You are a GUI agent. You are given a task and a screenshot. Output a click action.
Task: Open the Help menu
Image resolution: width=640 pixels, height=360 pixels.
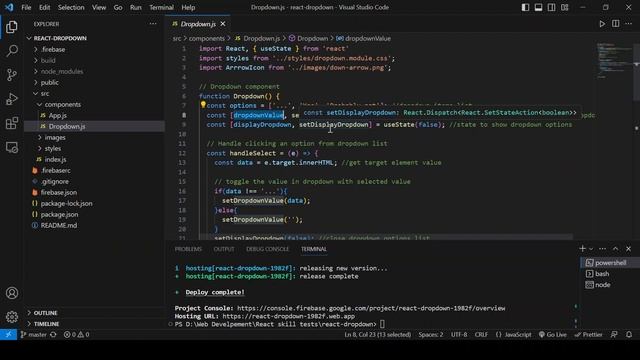coord(188,7)
